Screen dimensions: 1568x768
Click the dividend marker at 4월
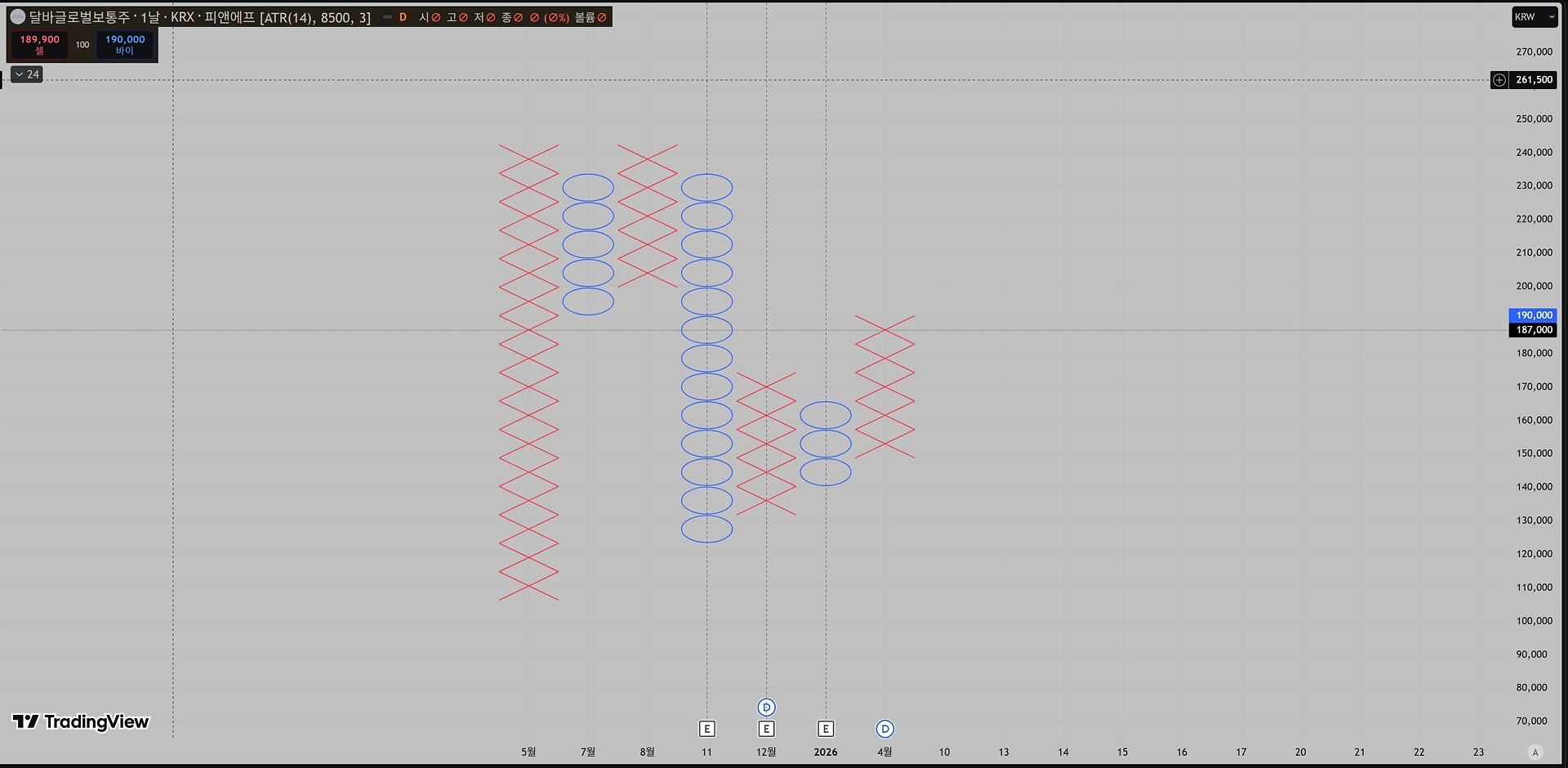click(885, 729)
